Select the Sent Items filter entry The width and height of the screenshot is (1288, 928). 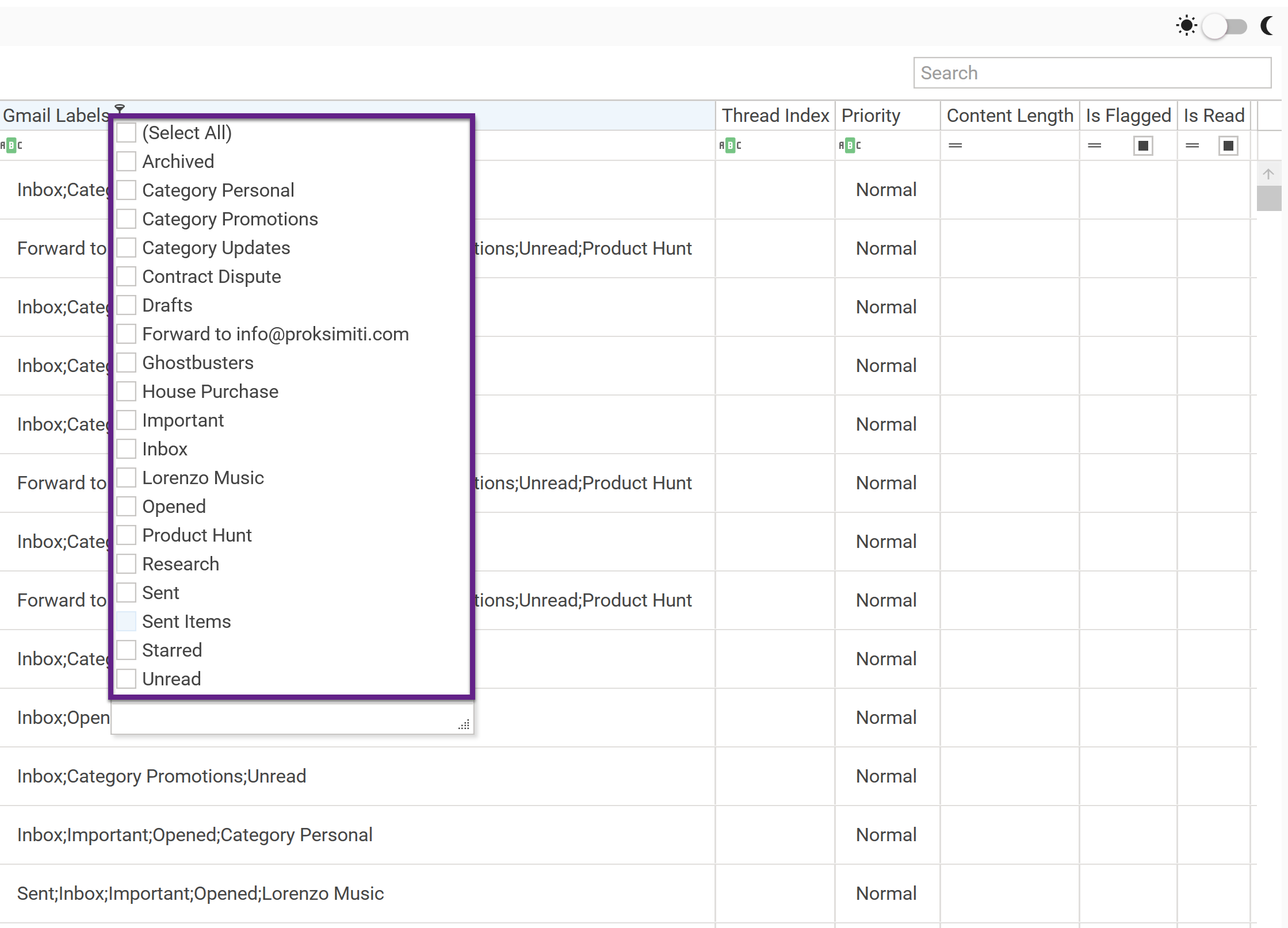coord(186,622)
